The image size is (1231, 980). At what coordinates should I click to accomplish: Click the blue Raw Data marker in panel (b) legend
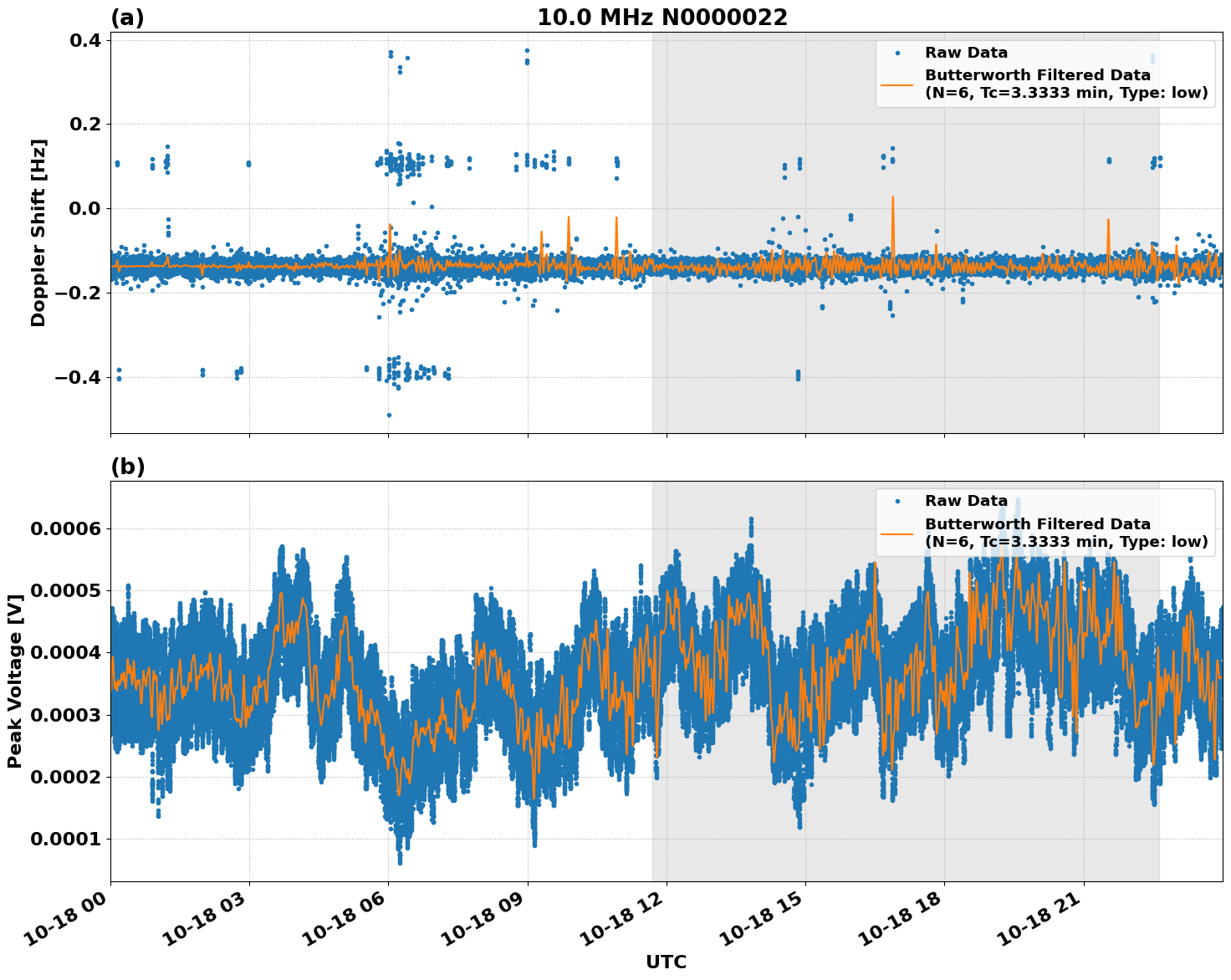pyautogui.click(x=897, y=501)
